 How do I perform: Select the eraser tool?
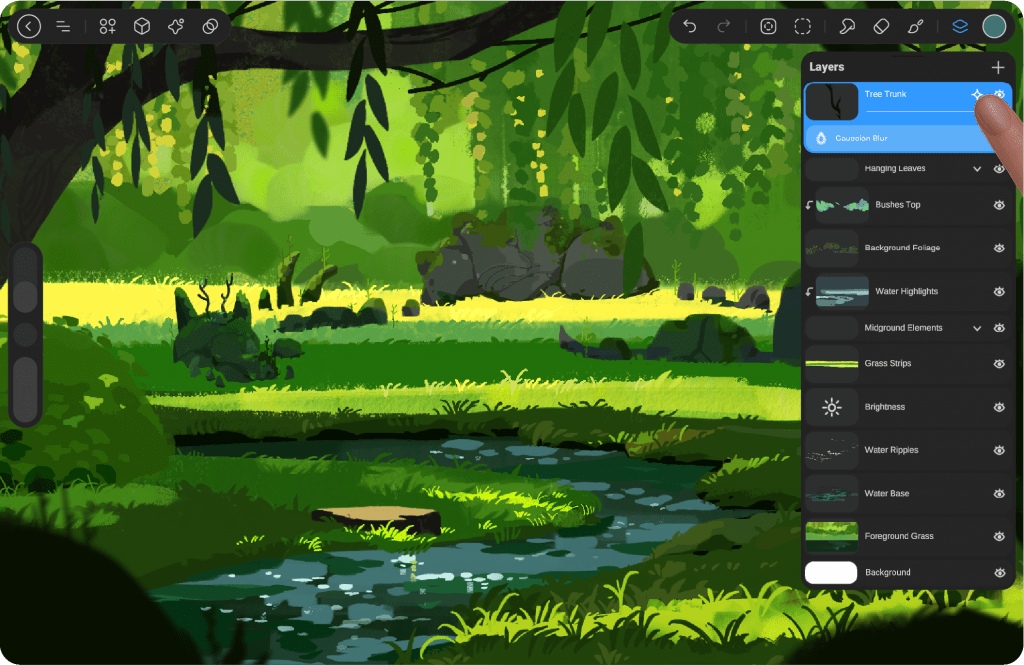pyautogui.click(x=881, y=27)
